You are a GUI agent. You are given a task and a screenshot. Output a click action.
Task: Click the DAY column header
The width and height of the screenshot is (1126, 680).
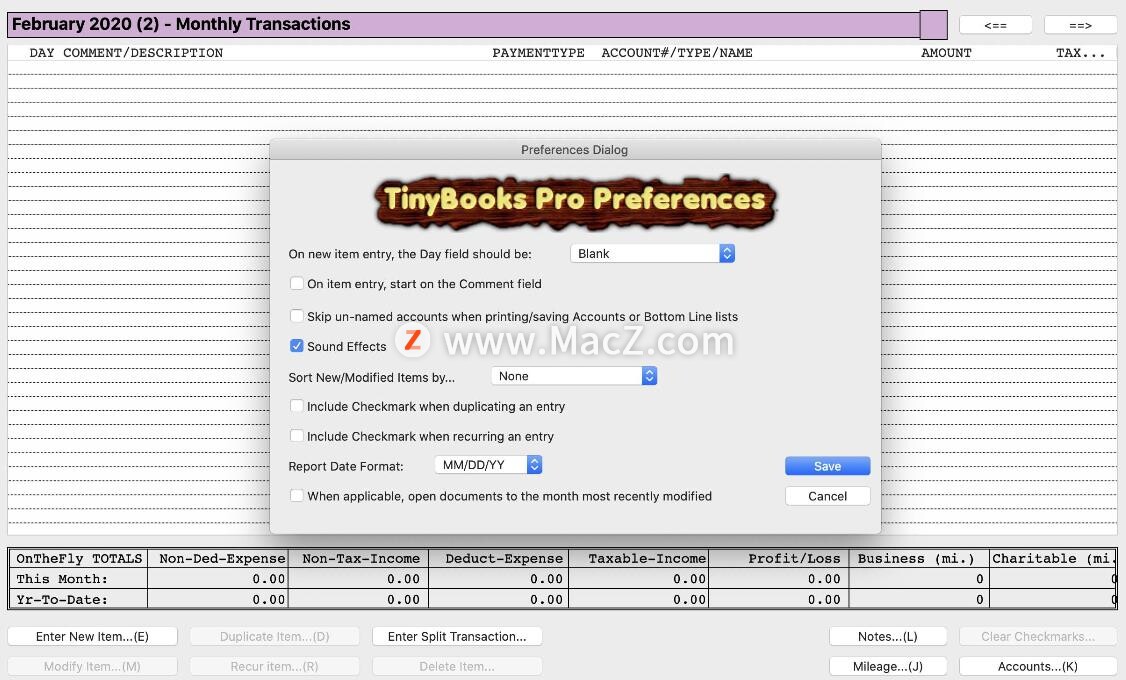click(42, 52)
